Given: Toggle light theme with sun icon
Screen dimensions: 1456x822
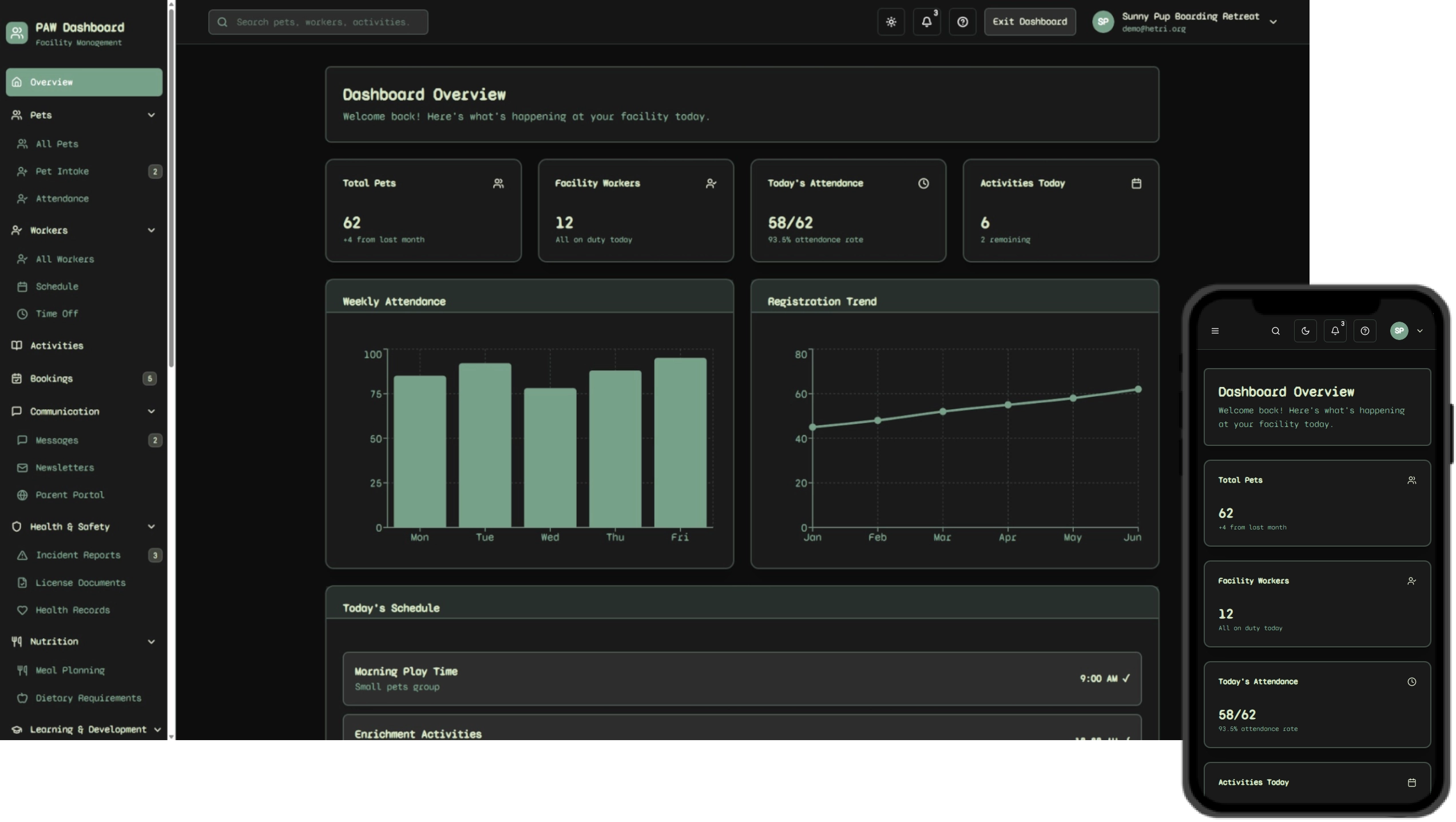Looking at the screenshot, I should point(891,22).
